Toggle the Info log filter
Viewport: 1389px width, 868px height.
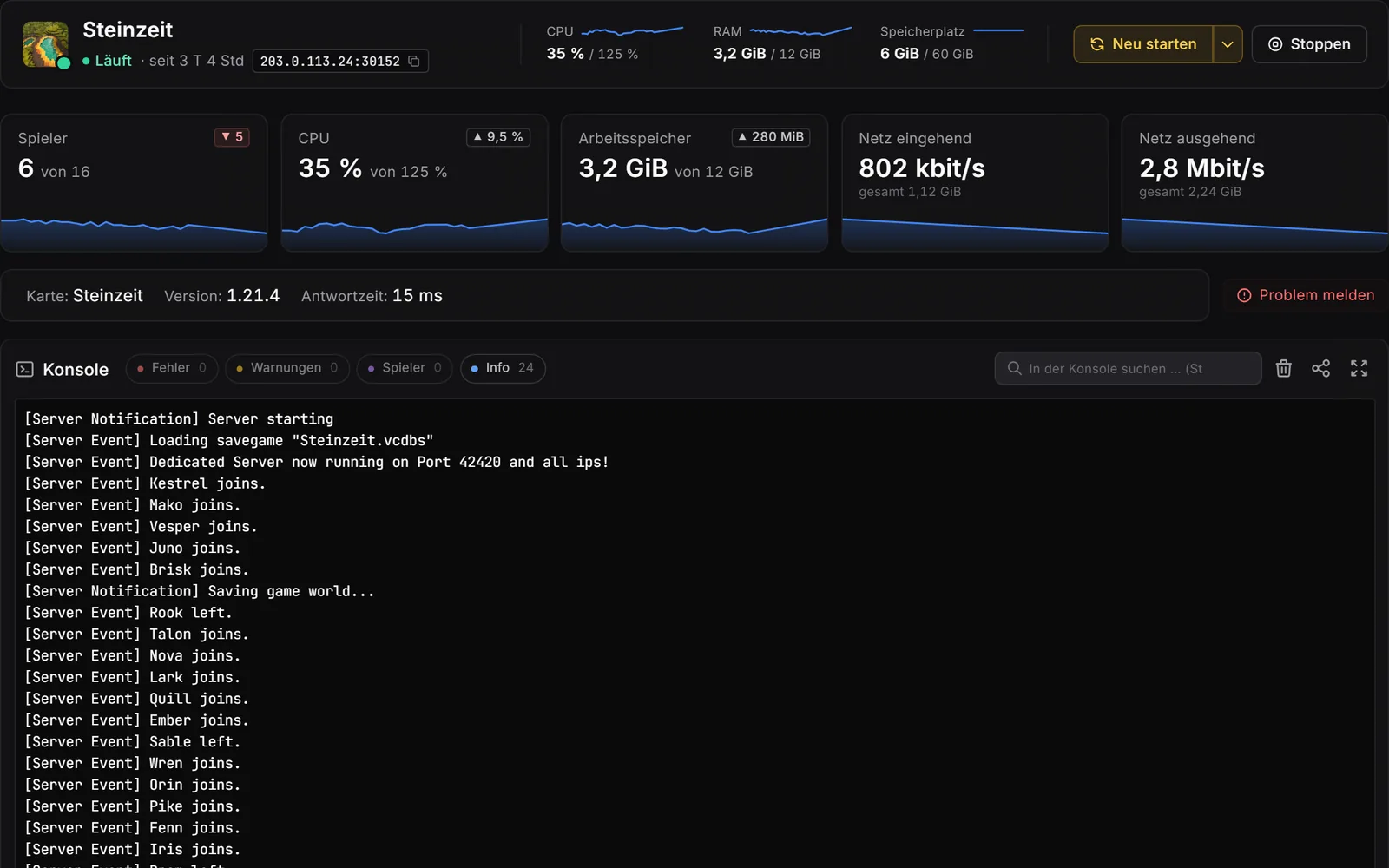(503, 368)
